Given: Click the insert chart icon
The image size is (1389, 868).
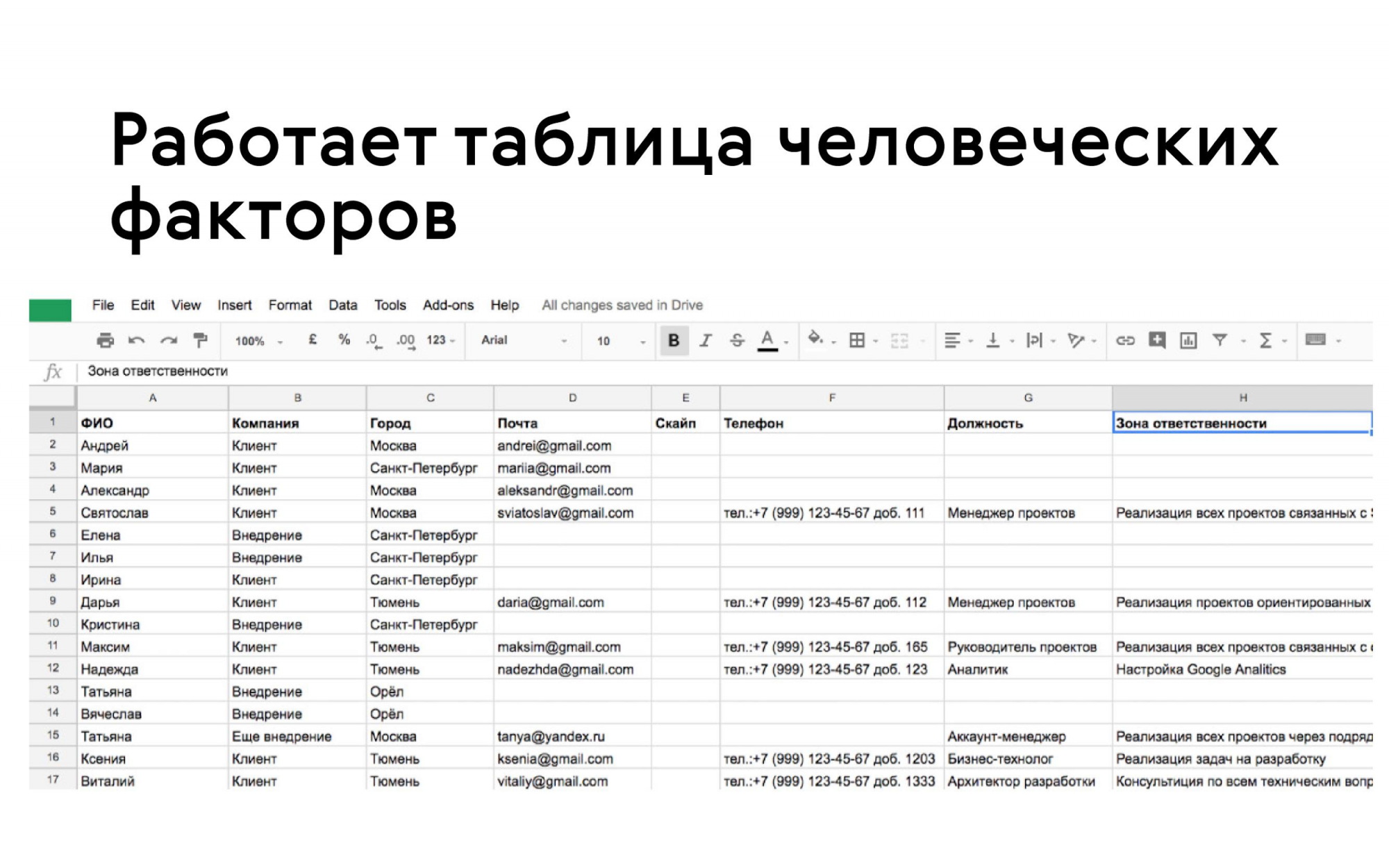Looking at the screenshot, I should [1188, 340].
